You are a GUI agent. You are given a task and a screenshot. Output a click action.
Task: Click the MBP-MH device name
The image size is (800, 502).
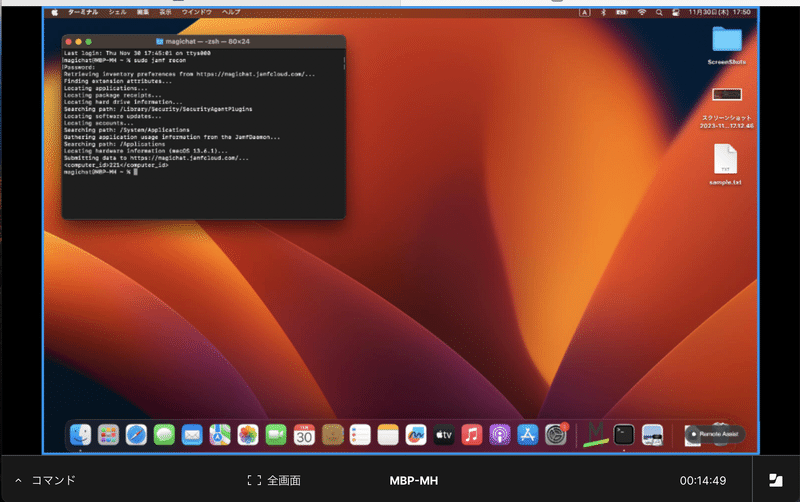(414, 481)
